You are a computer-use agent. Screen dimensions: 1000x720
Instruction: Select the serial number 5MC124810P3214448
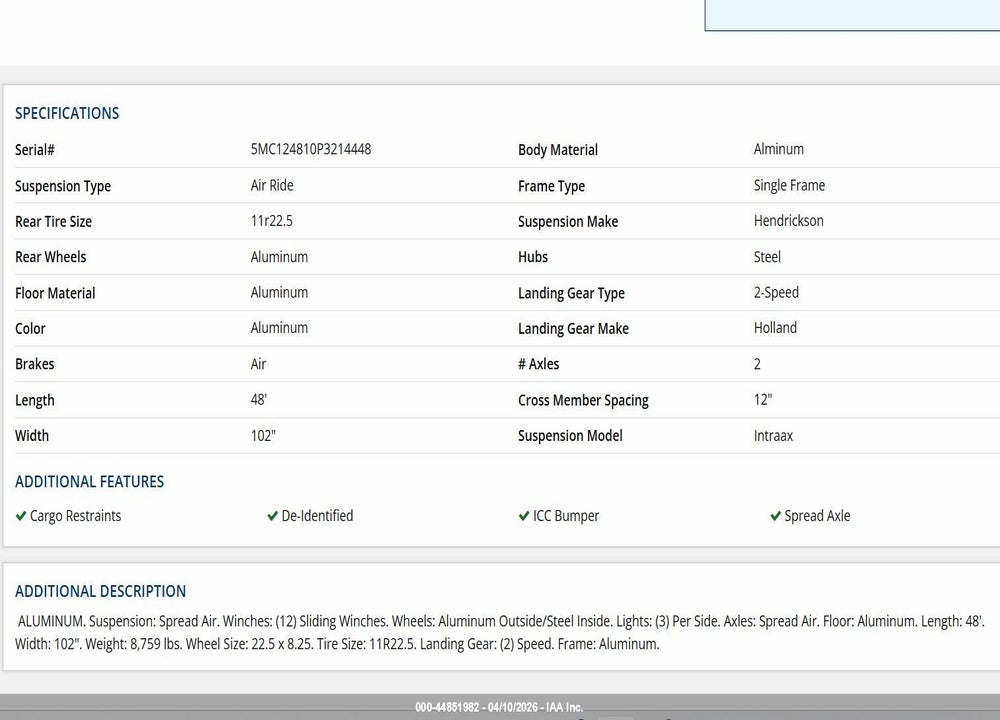point(311,149)
